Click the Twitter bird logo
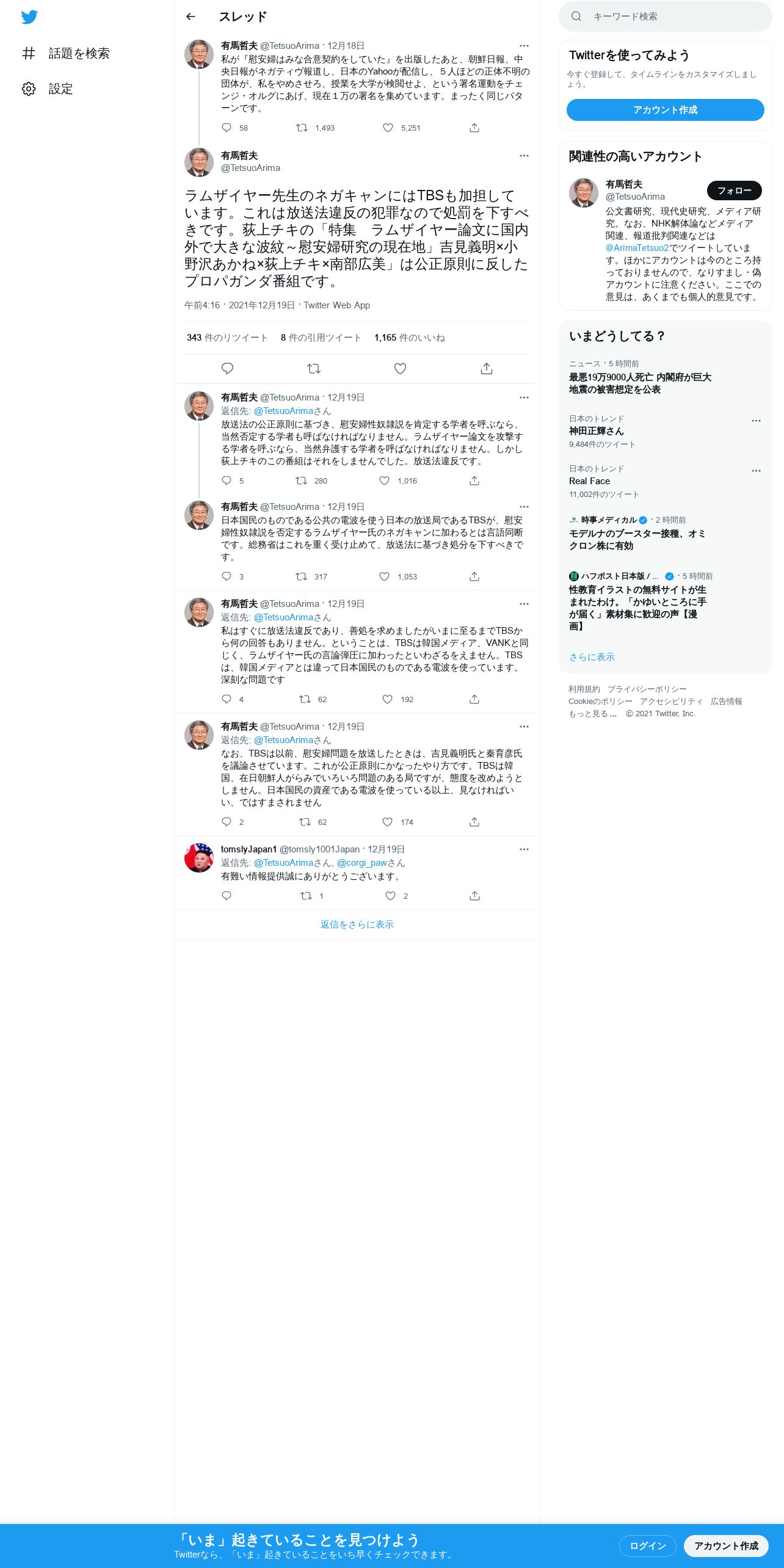Viewport: 784px width, 1568px height. click(29, 16)
